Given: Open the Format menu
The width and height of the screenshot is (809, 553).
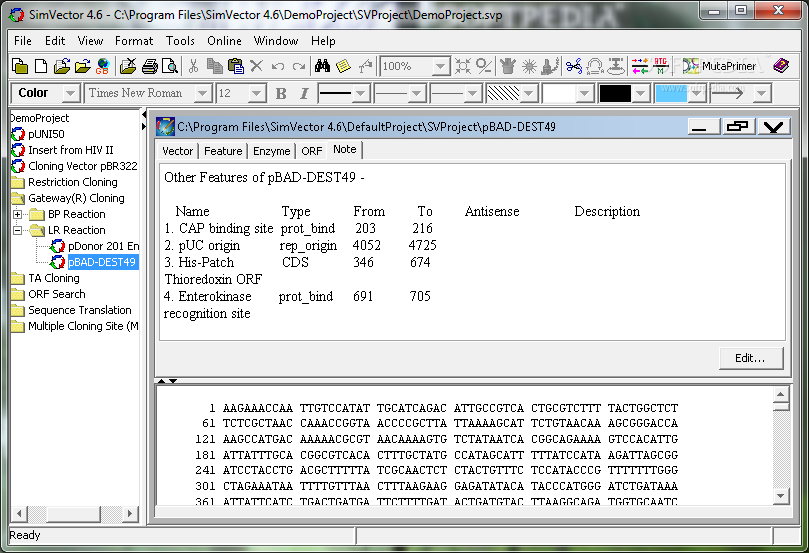Looking at the screenshot, I should click(134, 41).
